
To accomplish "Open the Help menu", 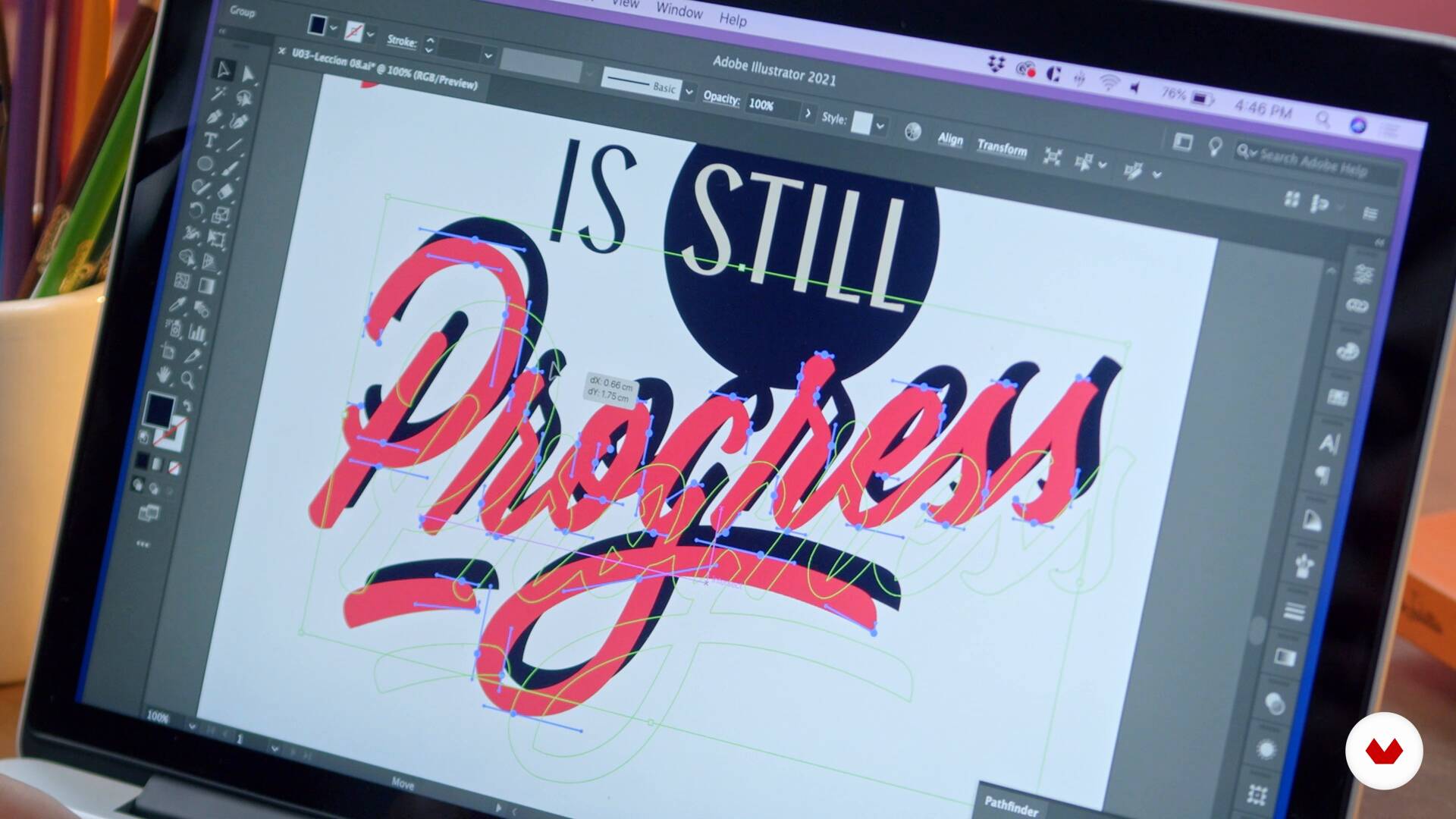I will [733, 20].
